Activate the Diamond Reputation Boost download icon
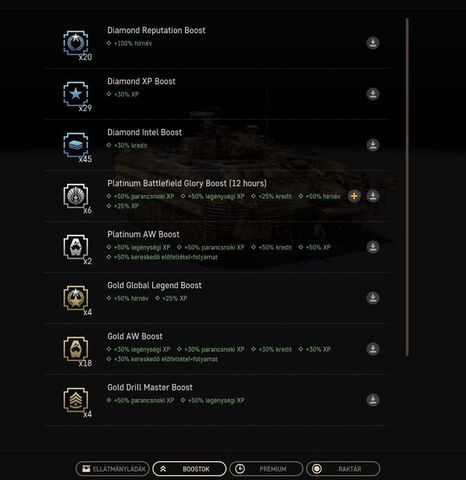466x480 pixels. click(x=373, y=43)
